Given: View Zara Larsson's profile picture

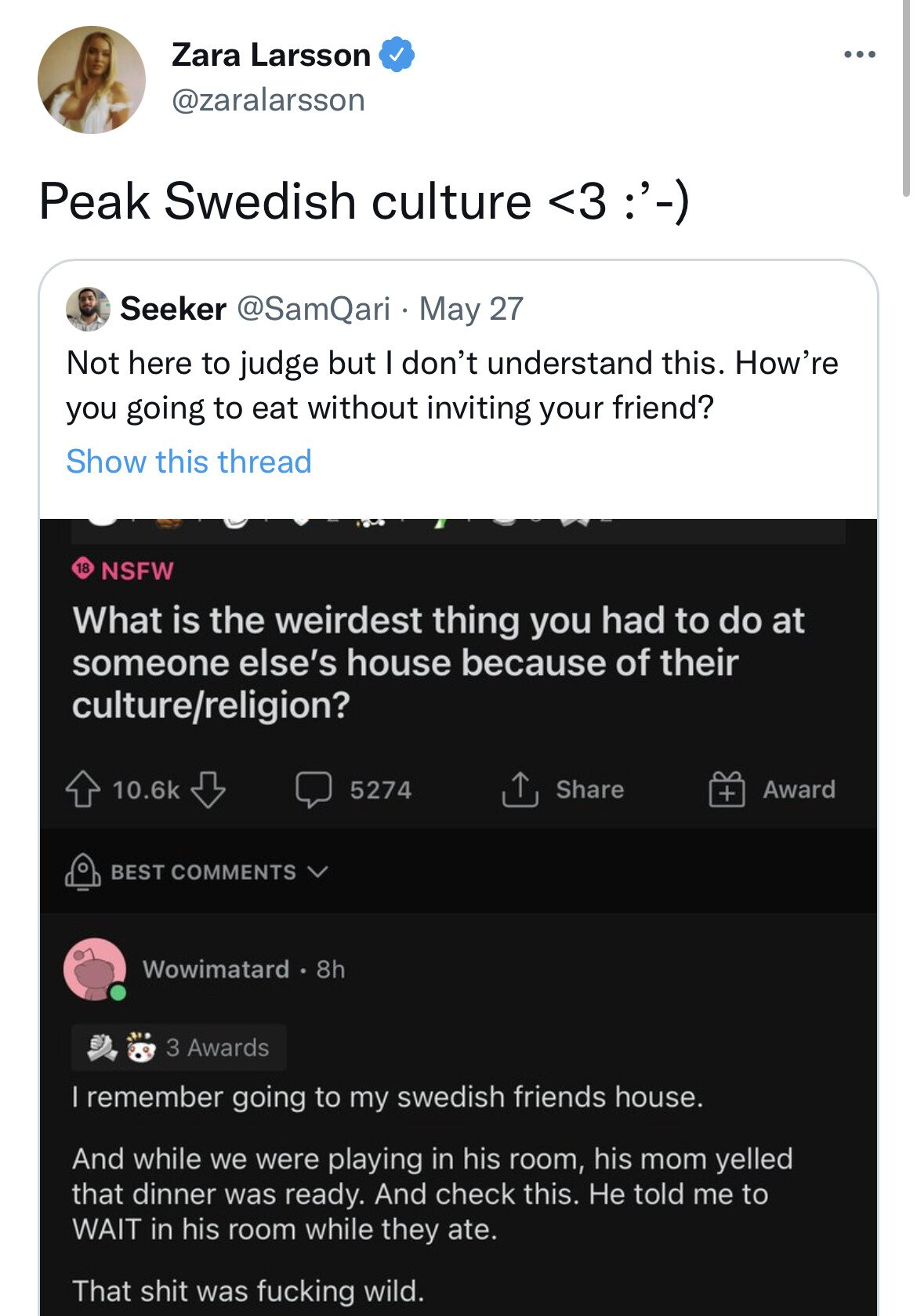Looking at the screenshot, I should pyautogui.click(x=92, y=80).
